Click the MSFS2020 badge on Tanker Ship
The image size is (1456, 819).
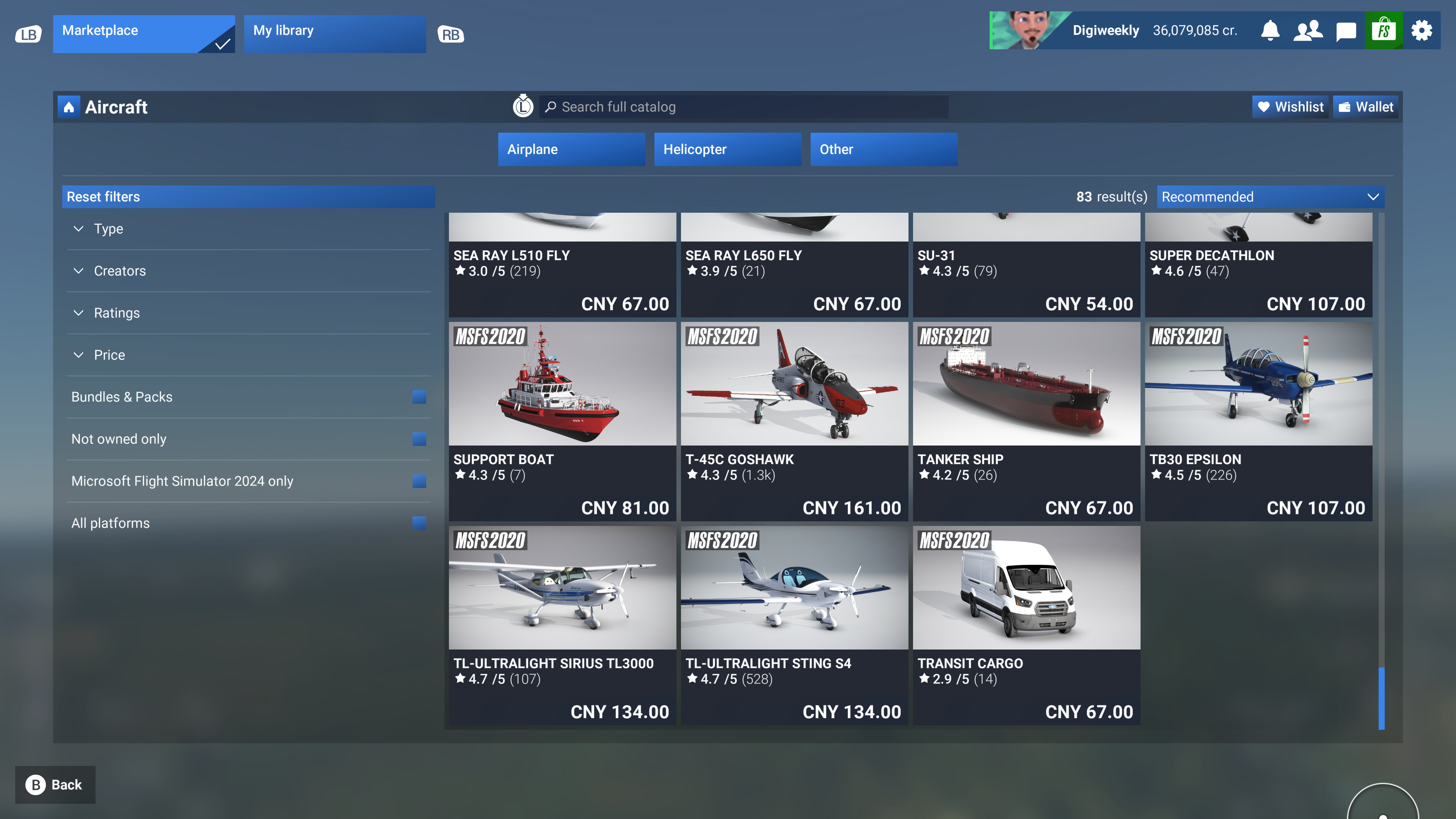coord(954,337)
